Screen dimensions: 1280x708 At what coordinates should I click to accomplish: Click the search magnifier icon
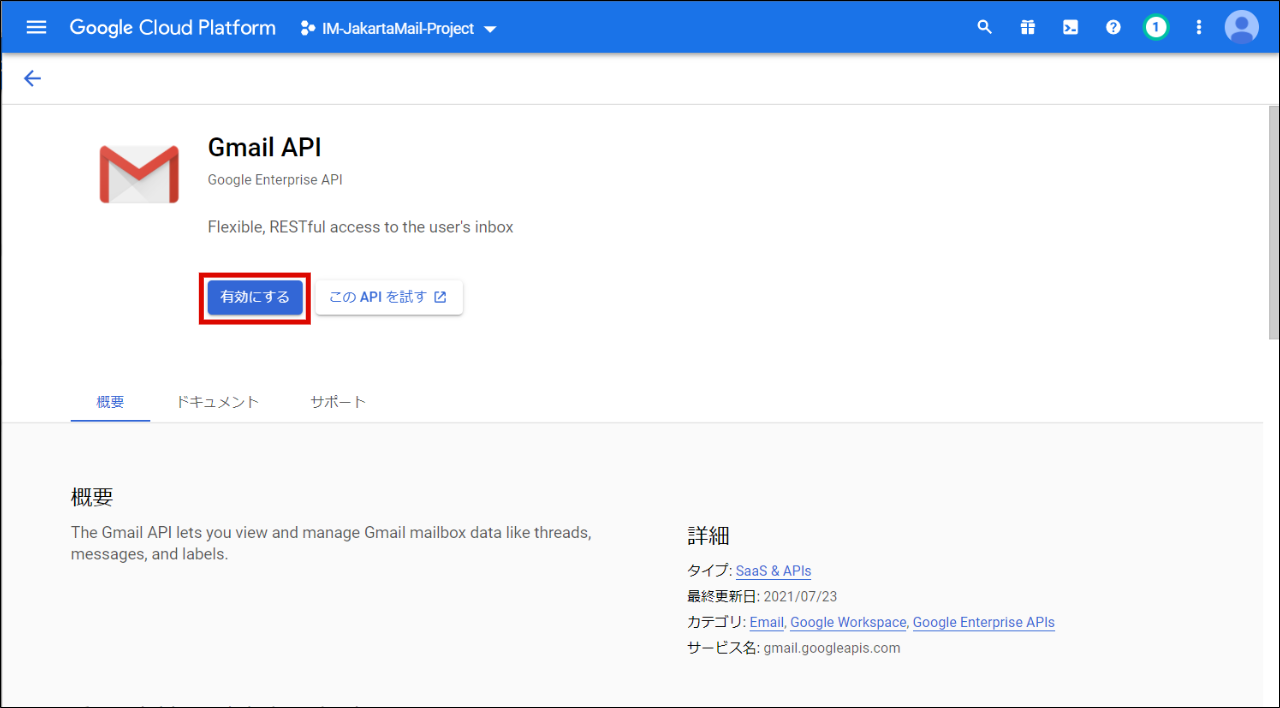pyautogui.click(x=985, y=27)
